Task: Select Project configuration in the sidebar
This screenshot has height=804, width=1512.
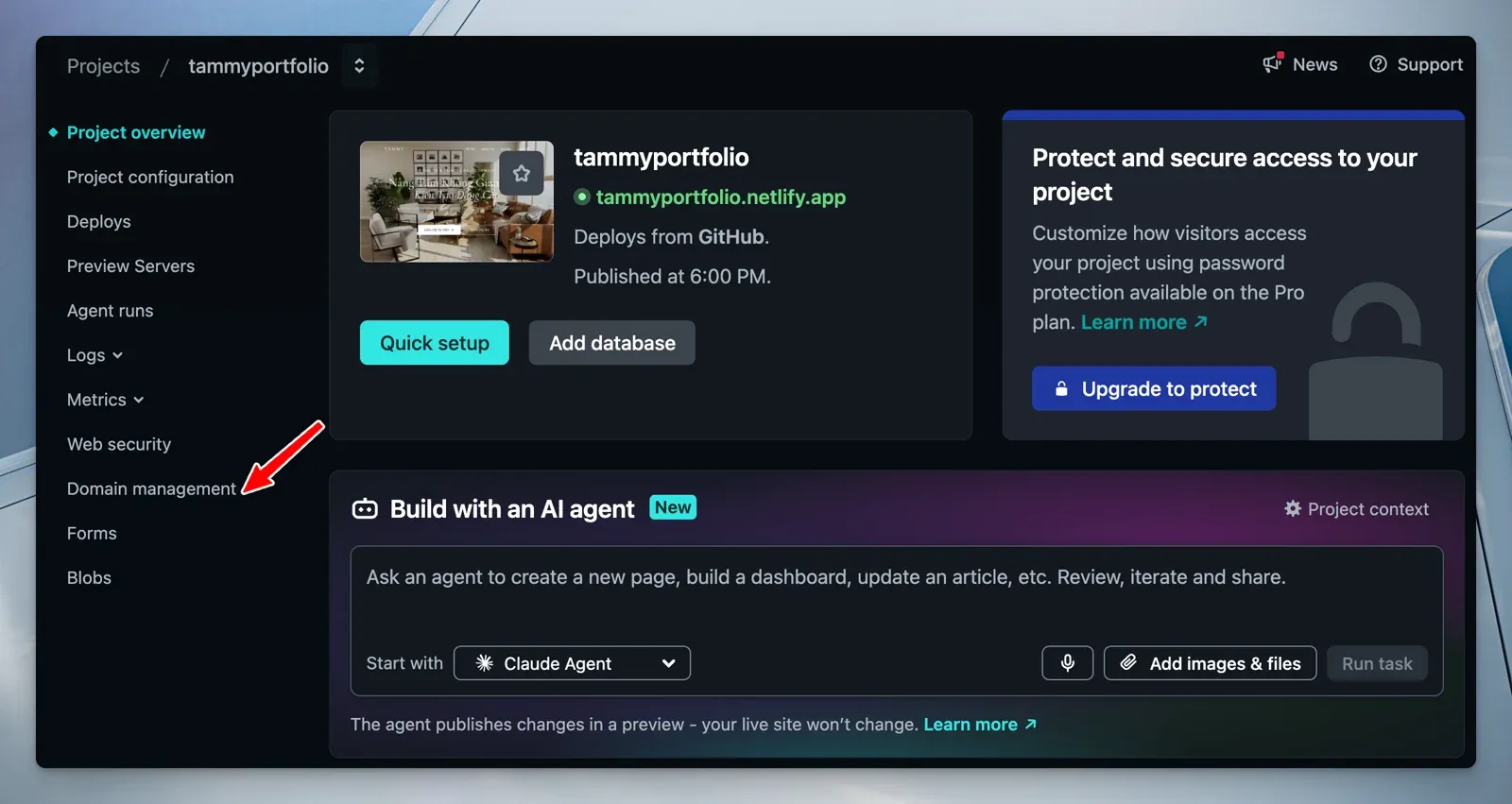Action: tap(150, 178)
